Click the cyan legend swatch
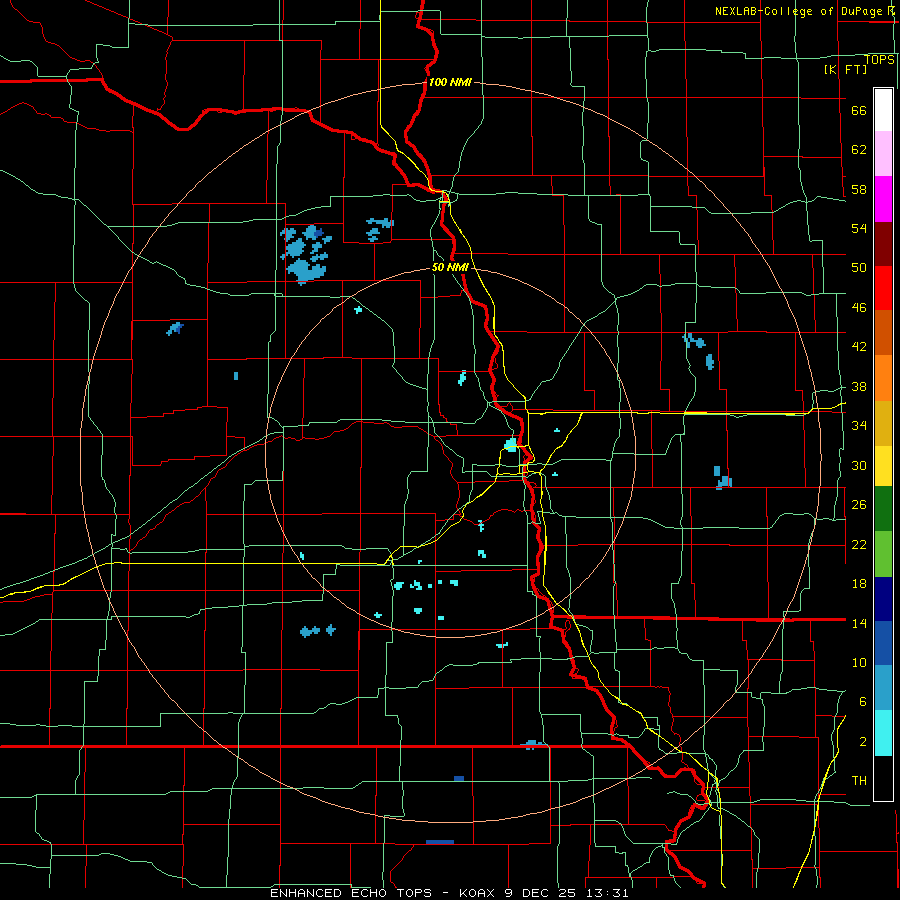Screen dimensions: 900x900 [x=883, y=733]
